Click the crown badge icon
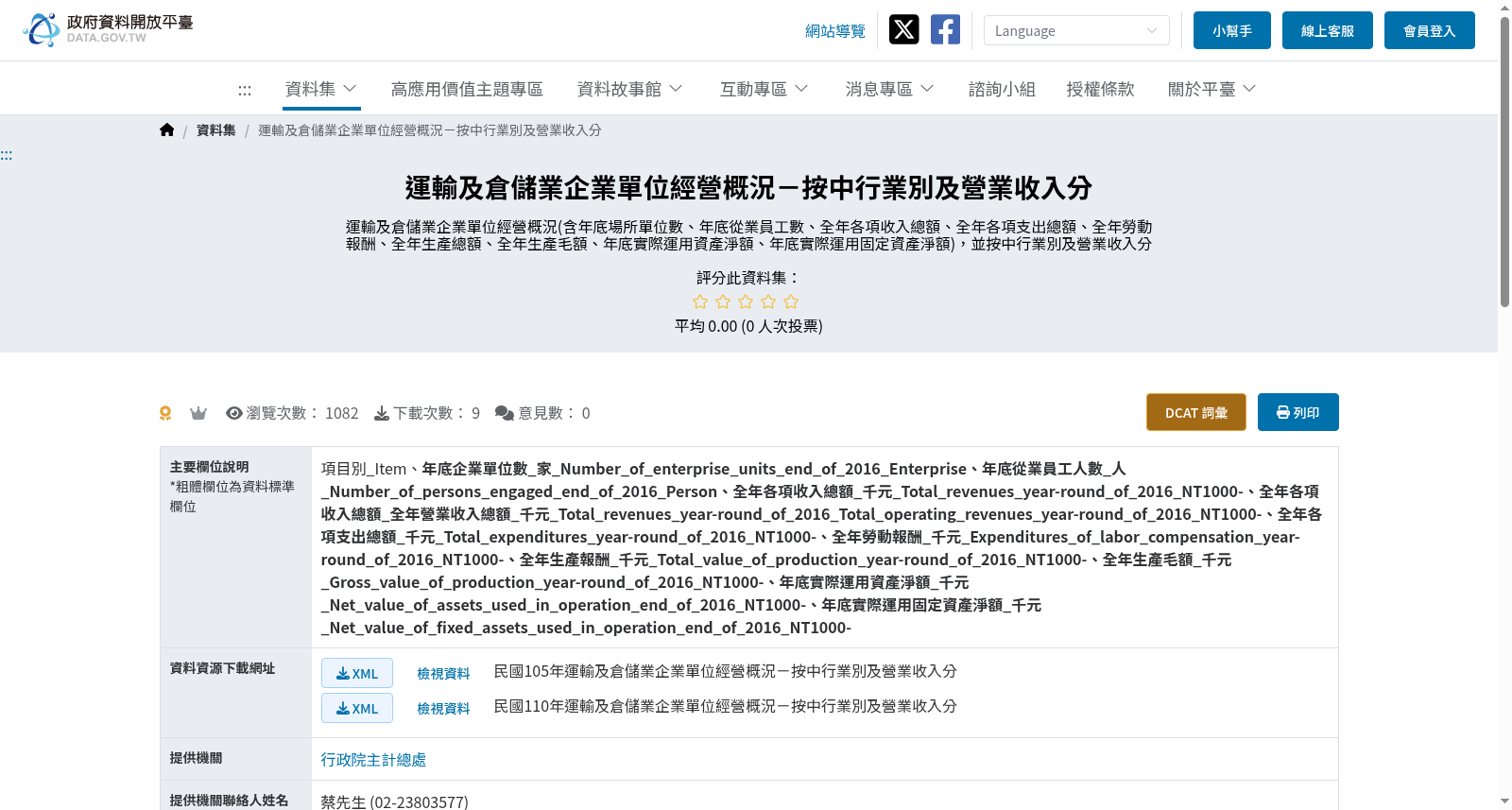 (198, 413)
